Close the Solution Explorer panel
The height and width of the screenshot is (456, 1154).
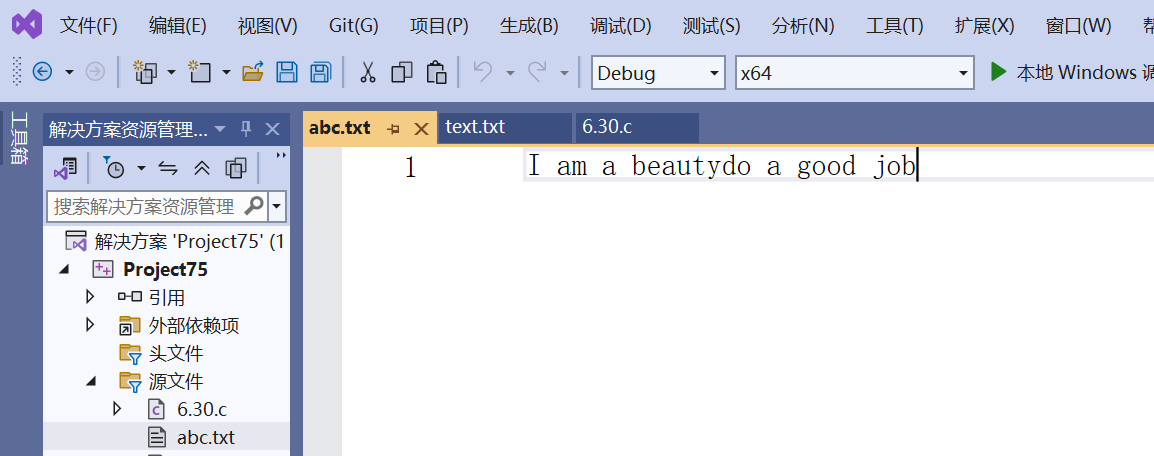272,129
